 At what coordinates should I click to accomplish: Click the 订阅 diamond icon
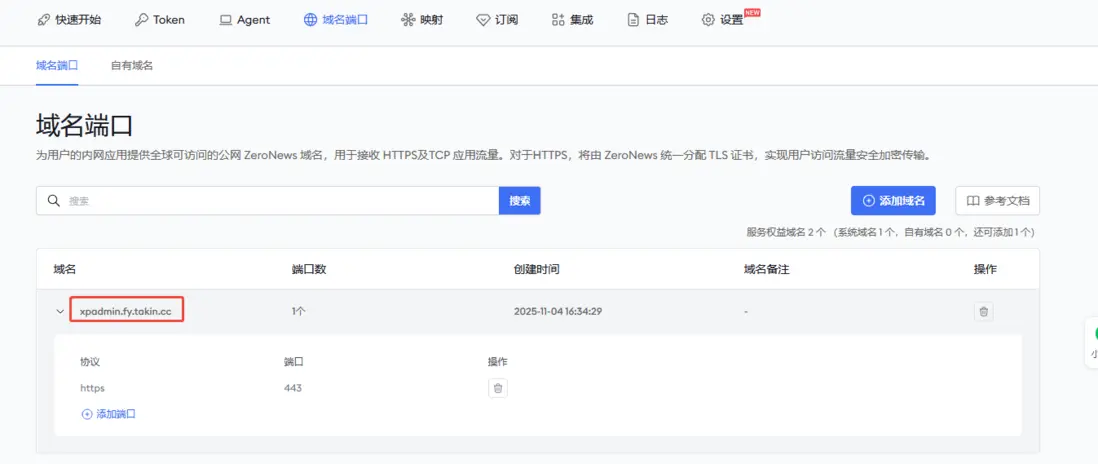pyautogui.click(x=483, y=20)
